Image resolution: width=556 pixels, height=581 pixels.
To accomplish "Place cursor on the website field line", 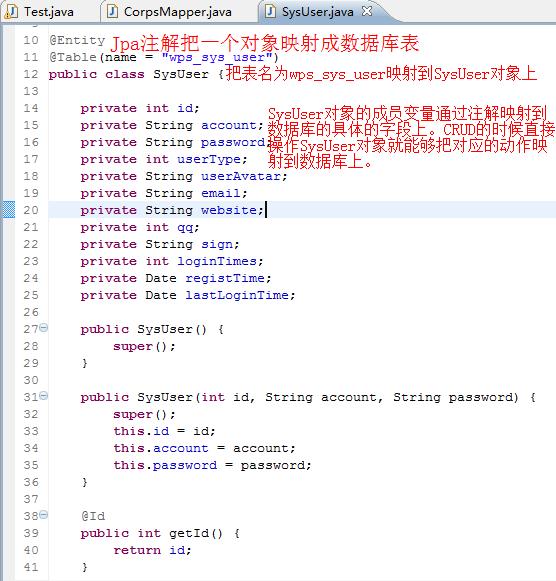I will [x=302, y=210].
